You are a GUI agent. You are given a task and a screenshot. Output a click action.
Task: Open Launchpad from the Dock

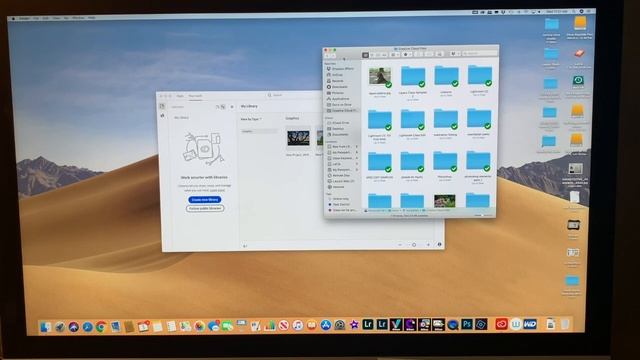(60, 327)
